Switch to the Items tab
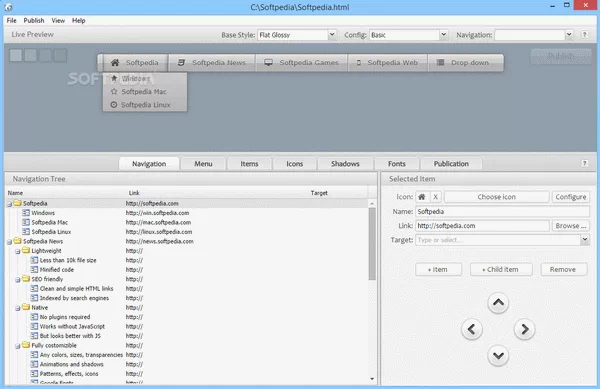The width and height of the screenshot is (600, 389). click(249, 164)
